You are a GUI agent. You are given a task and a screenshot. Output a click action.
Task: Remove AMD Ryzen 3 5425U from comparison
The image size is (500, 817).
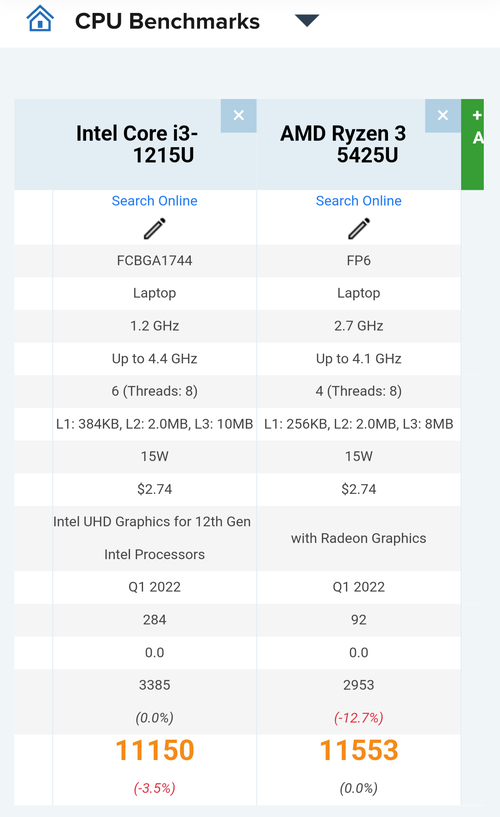tap(443, 115)
